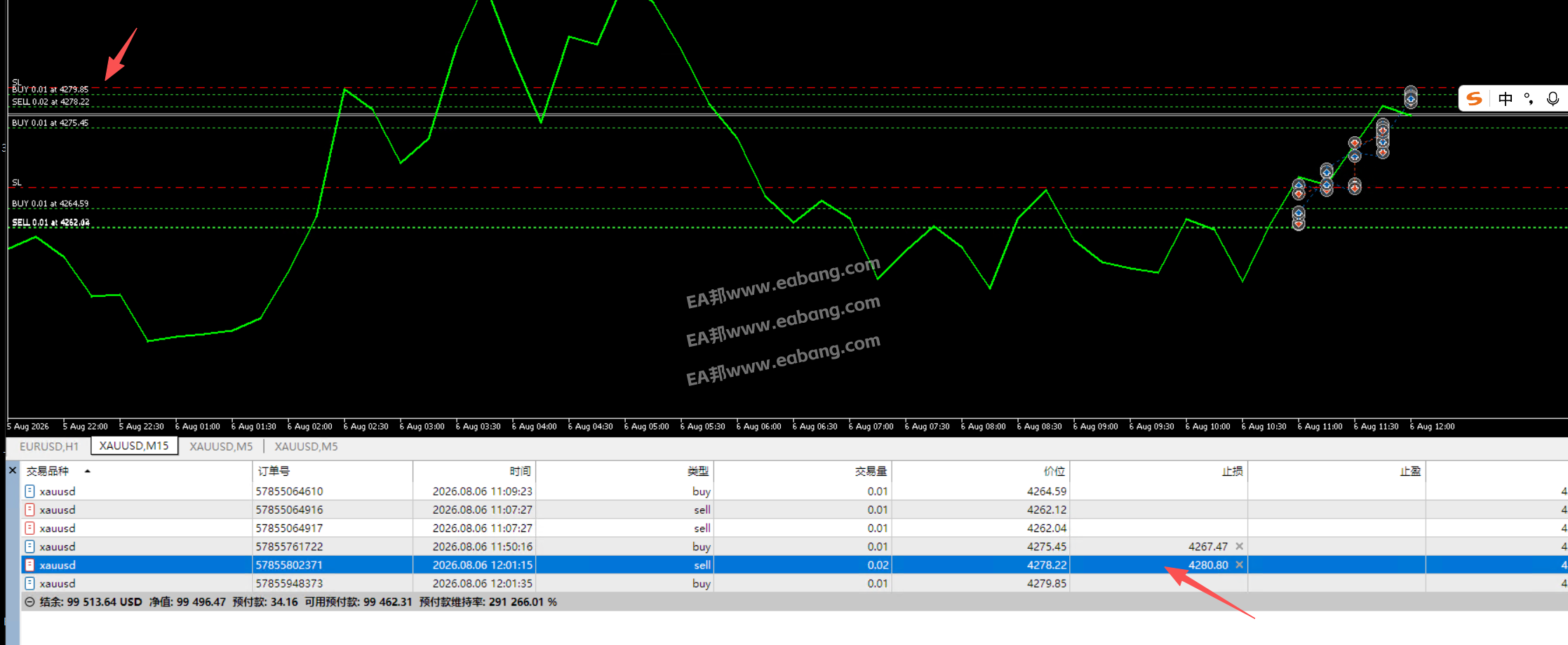Toggle the 中 Chinese/English input mode
Image resolution: width=1568 pixels, height=645 pixels.
(1506, 99)
